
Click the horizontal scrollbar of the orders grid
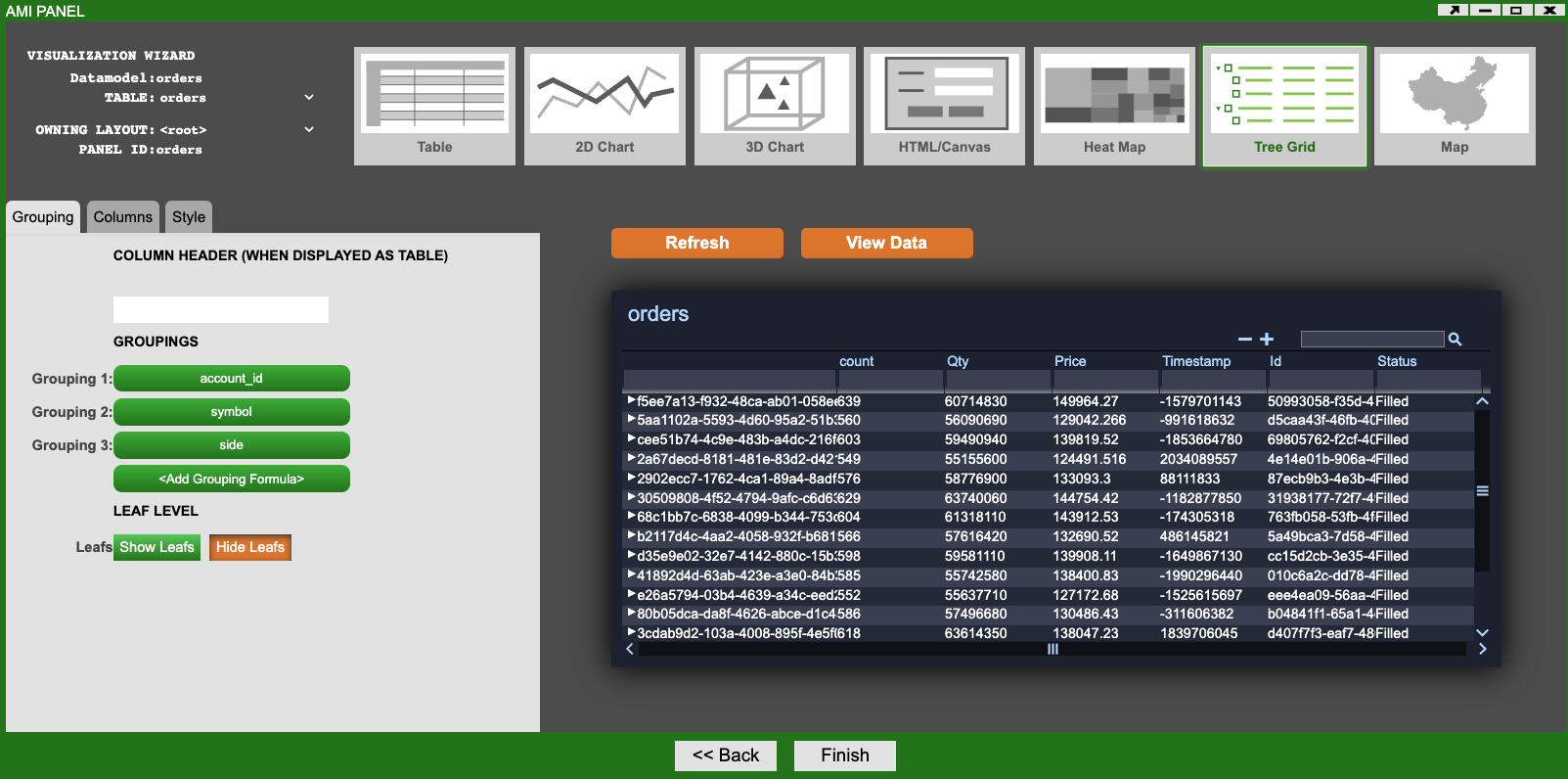point(1053,649)
